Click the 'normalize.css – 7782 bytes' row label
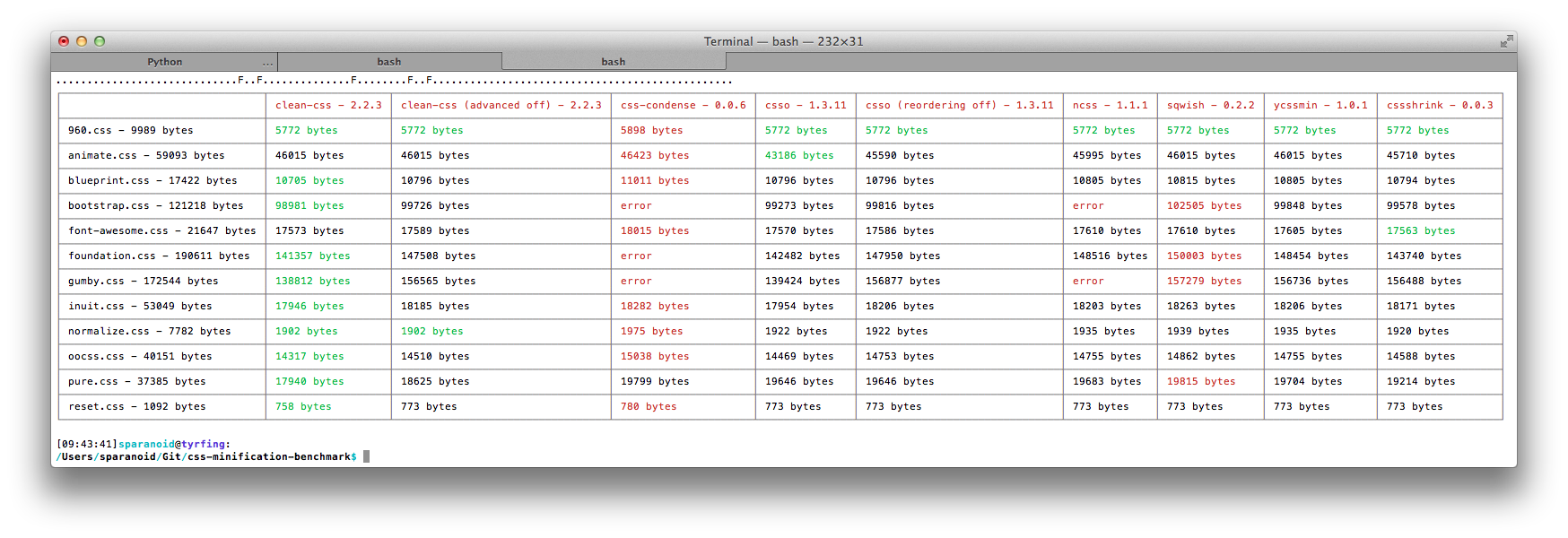 pyautogui.click(x=149, y=331)
